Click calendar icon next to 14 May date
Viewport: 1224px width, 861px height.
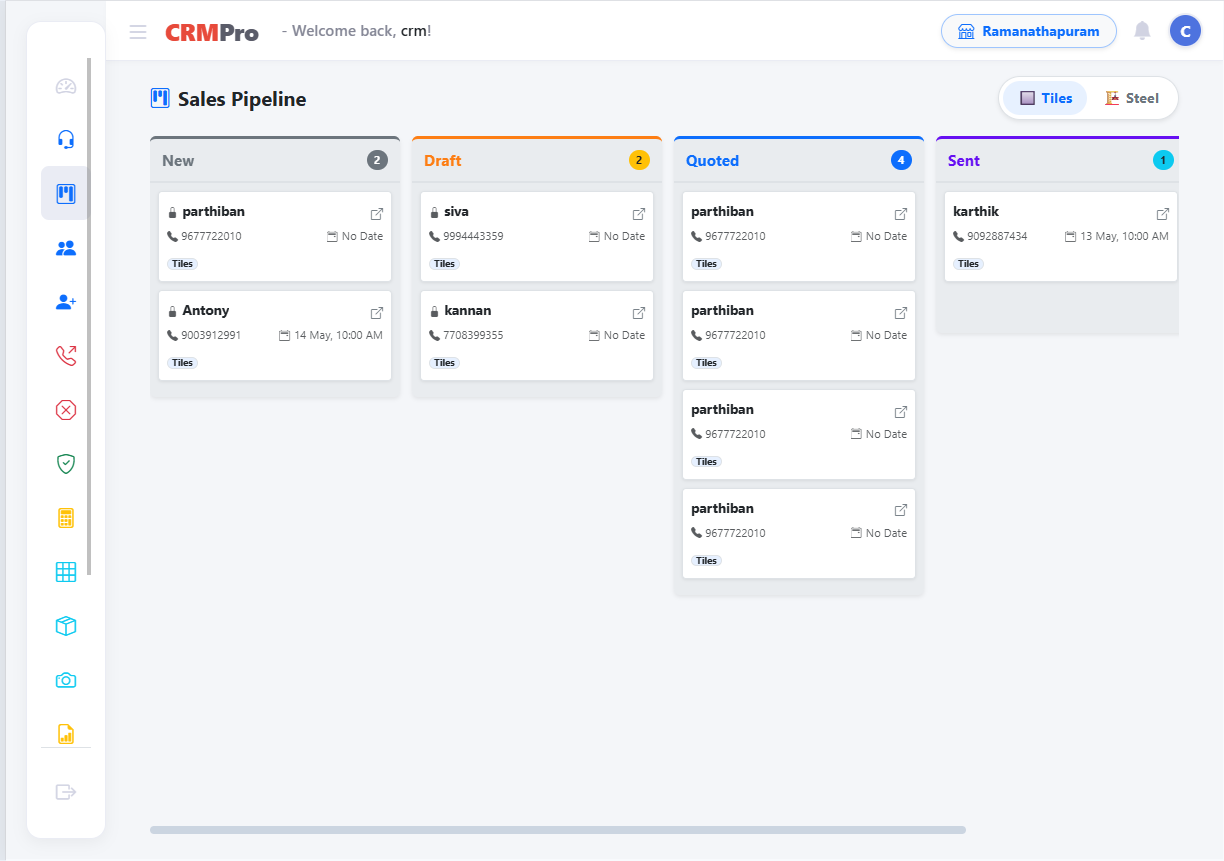tap(284, 336)
